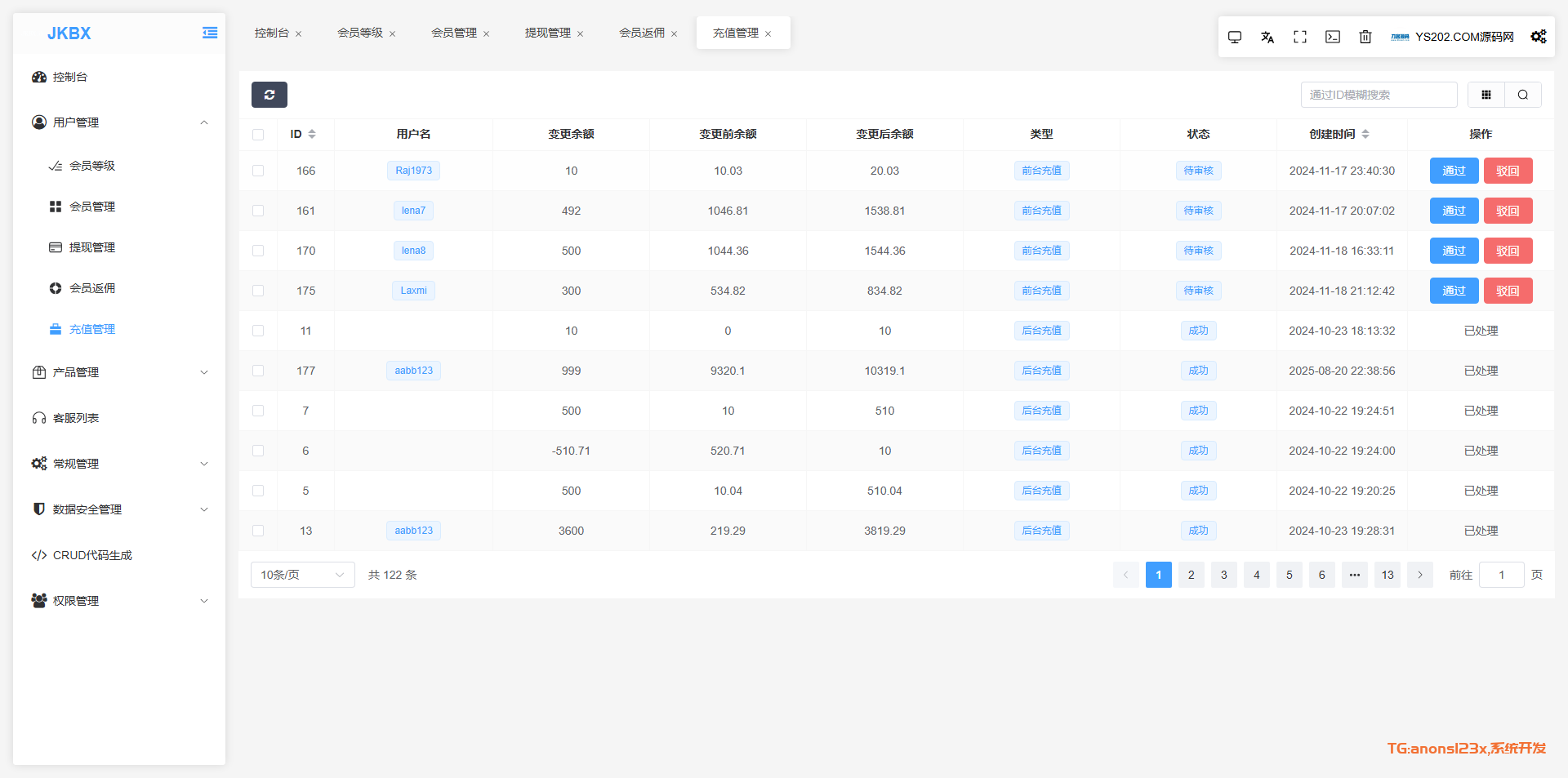Switch to the 提现管理 tab
The height and width of the screenshot is (778, 1568).
pos(547,33)
